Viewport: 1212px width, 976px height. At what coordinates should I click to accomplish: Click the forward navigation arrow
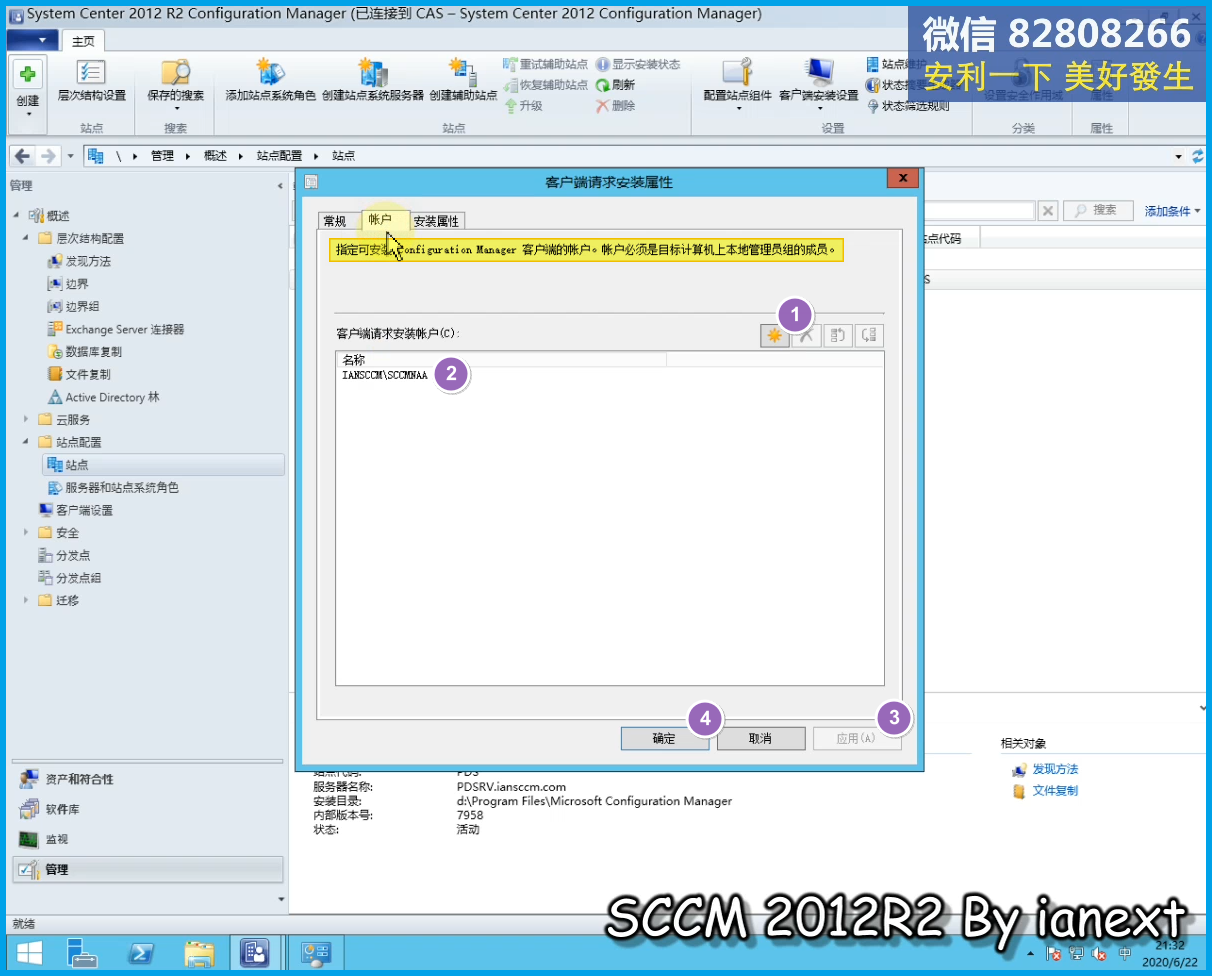(48, 156)
